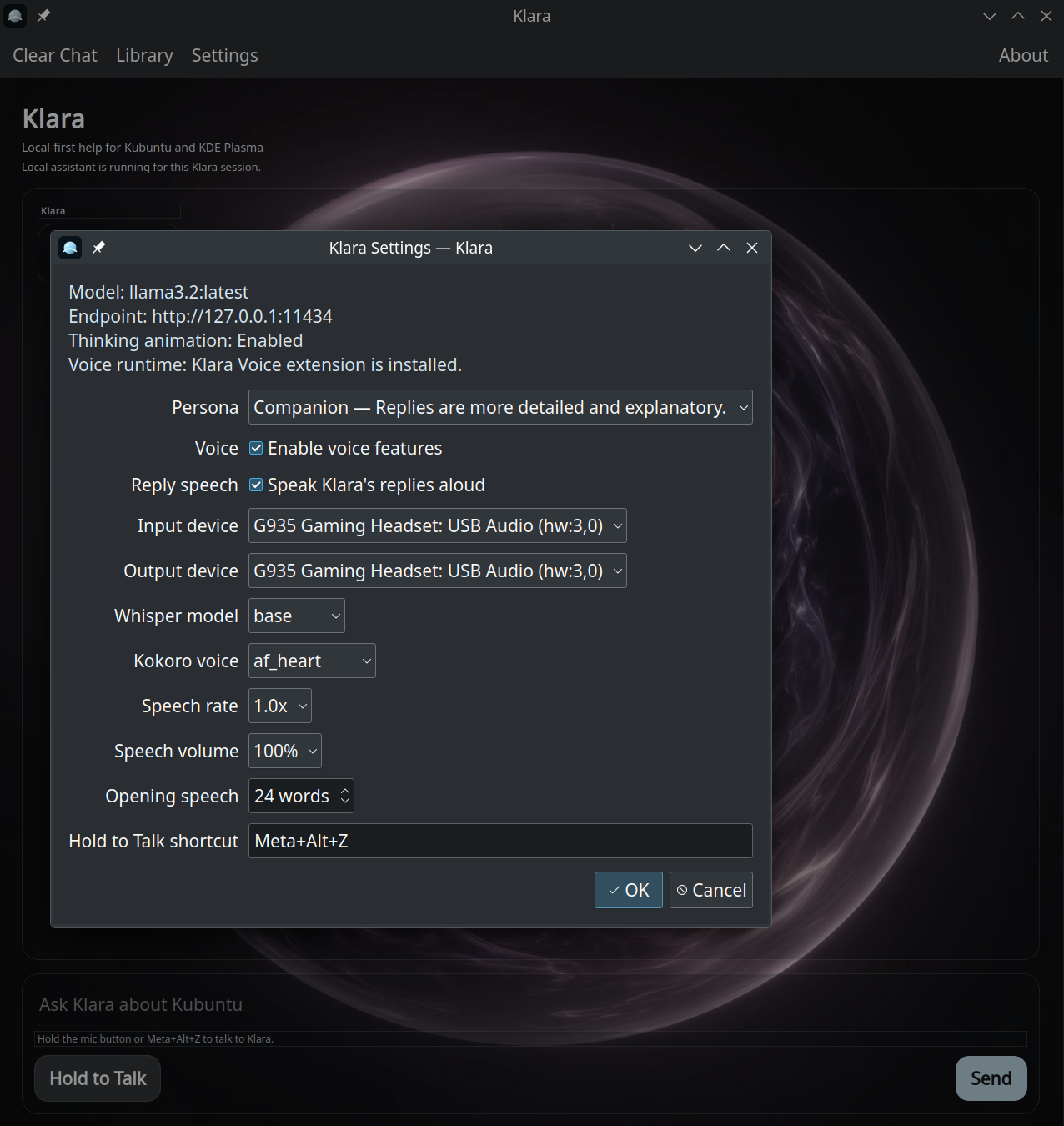
Task: Open the Settings menu item
Action: [x=225, y=55]
